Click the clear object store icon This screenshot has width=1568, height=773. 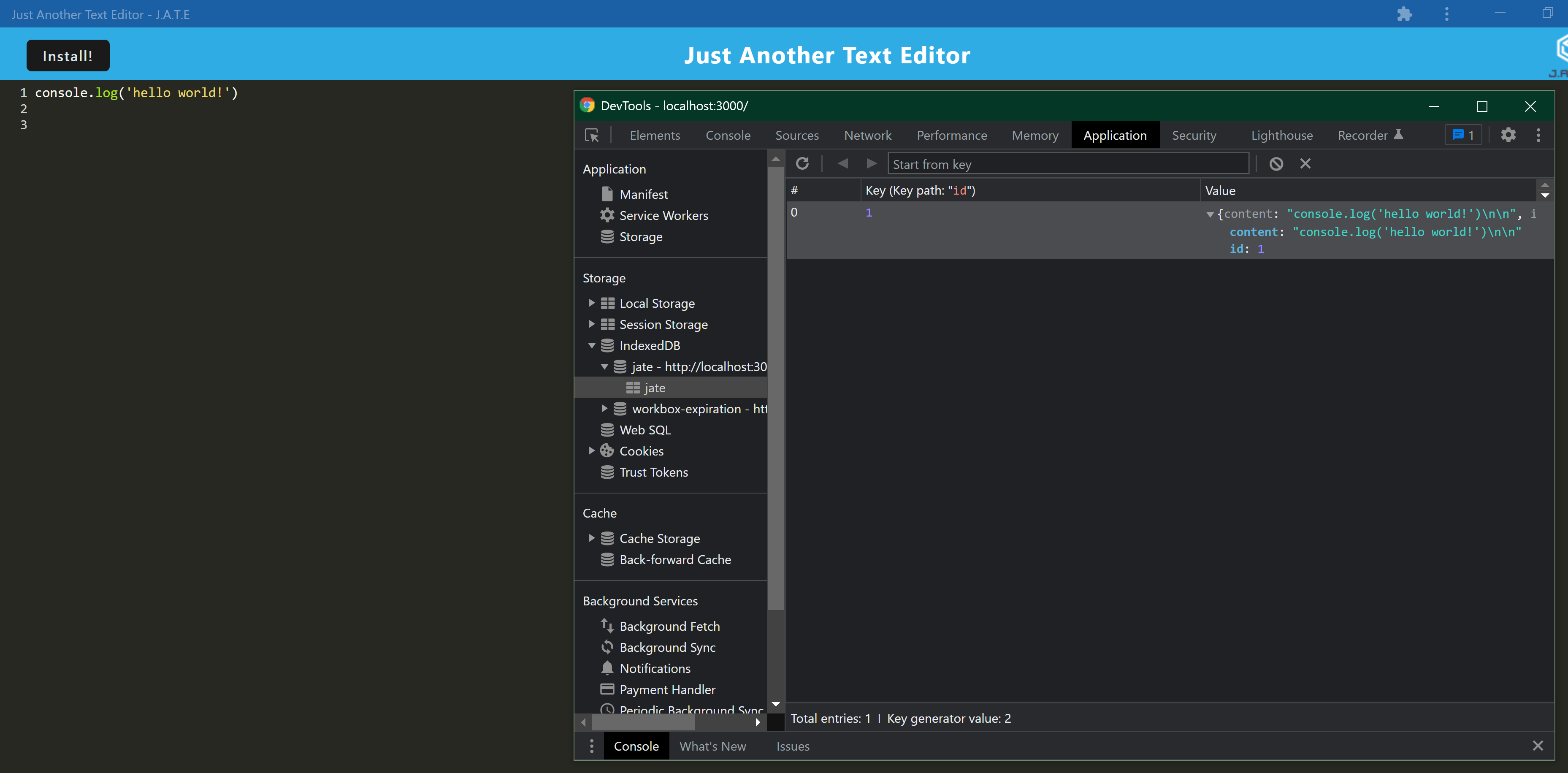1276,164
